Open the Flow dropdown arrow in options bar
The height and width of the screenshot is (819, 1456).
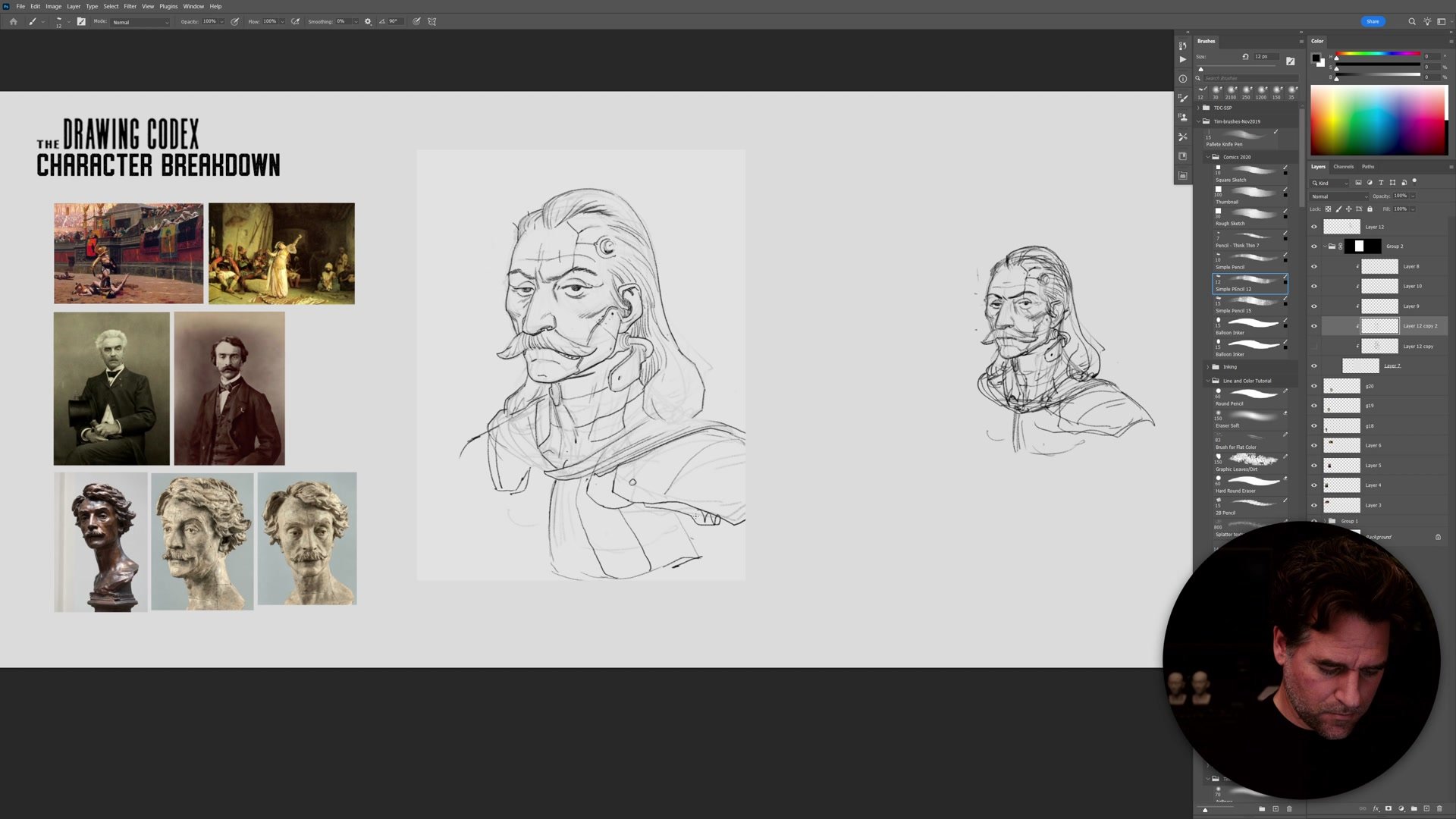[282, 22]
